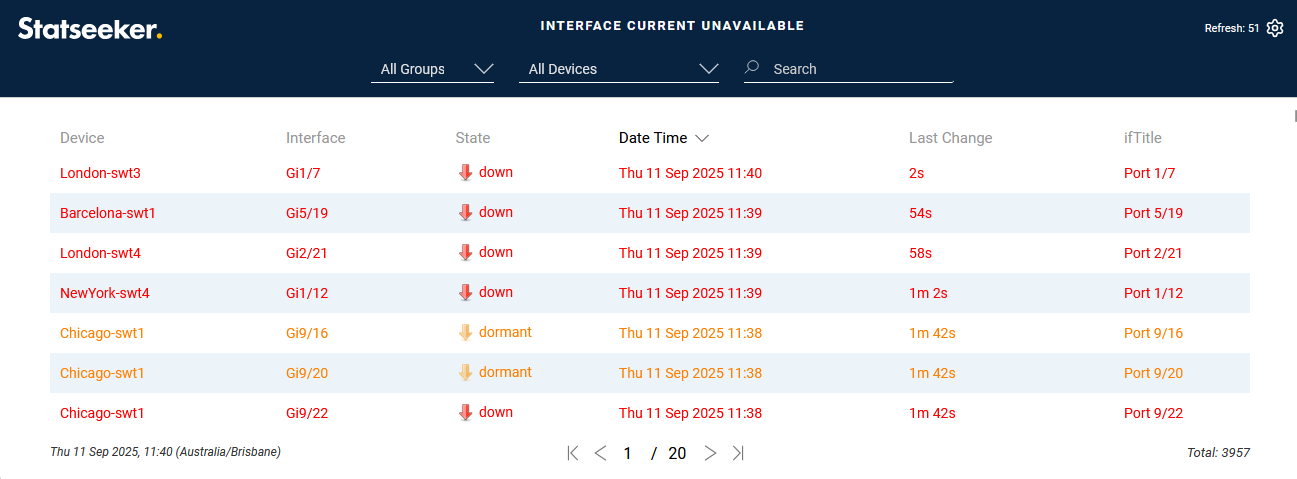Sort by the Last Change column

950,138
